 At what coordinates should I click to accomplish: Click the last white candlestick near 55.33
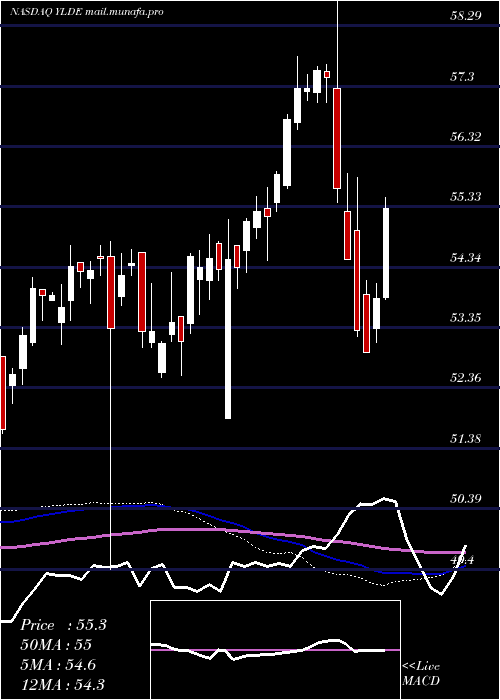(x=386, y=253)
